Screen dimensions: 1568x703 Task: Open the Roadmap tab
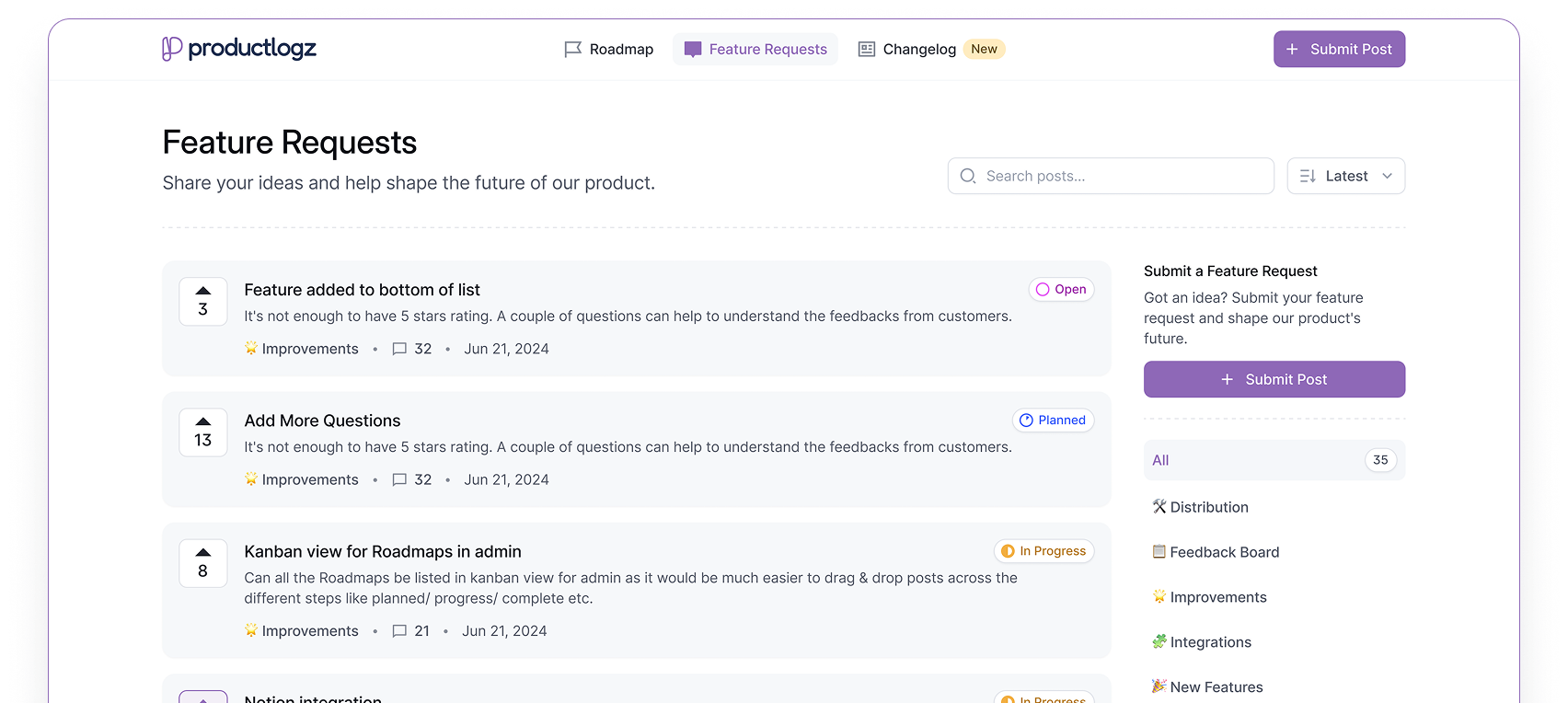tap(609, 49)
